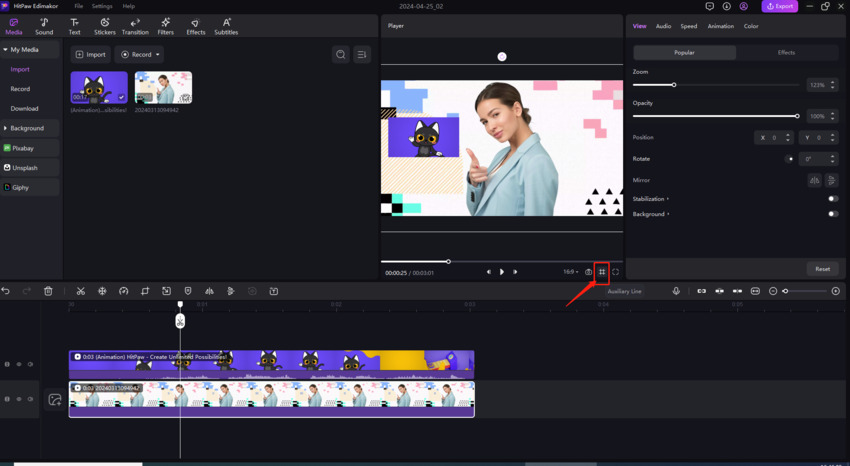Switch to the Animation tab
850x466 pixels.
tap(720, 26)
